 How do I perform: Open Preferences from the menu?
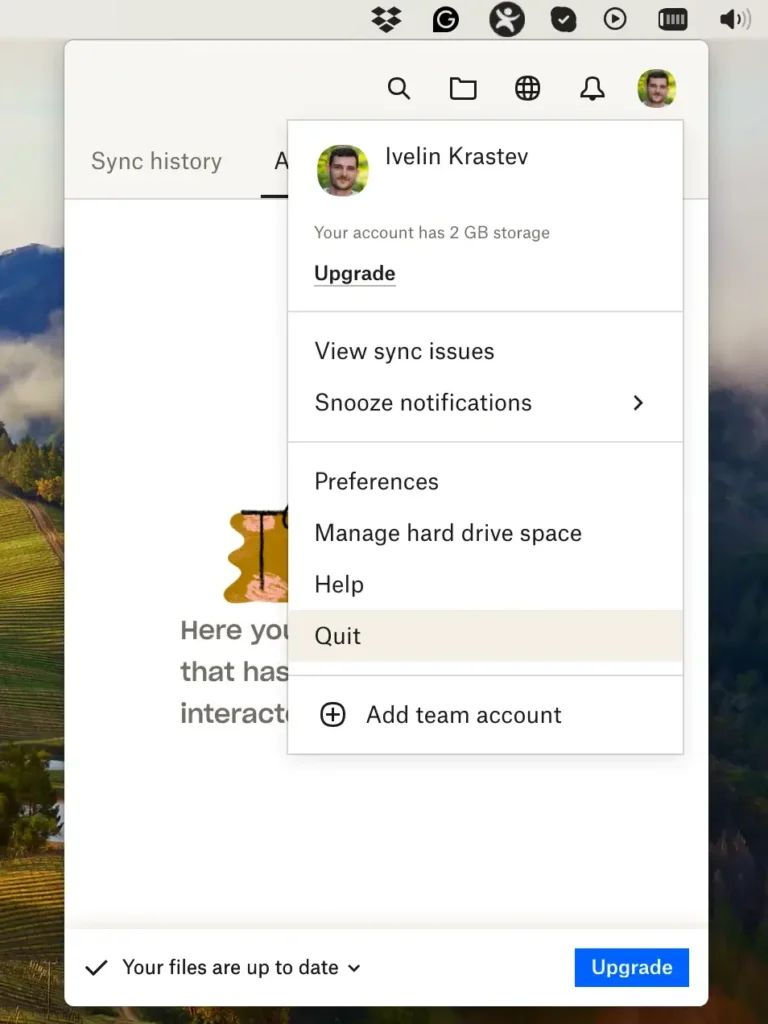(x=376, y=481)
